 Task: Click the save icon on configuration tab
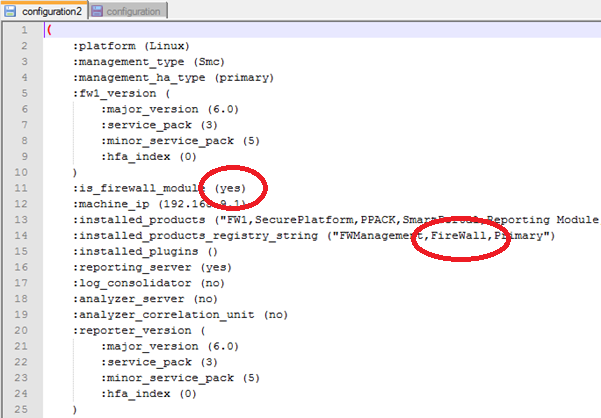tap(97, 11)
